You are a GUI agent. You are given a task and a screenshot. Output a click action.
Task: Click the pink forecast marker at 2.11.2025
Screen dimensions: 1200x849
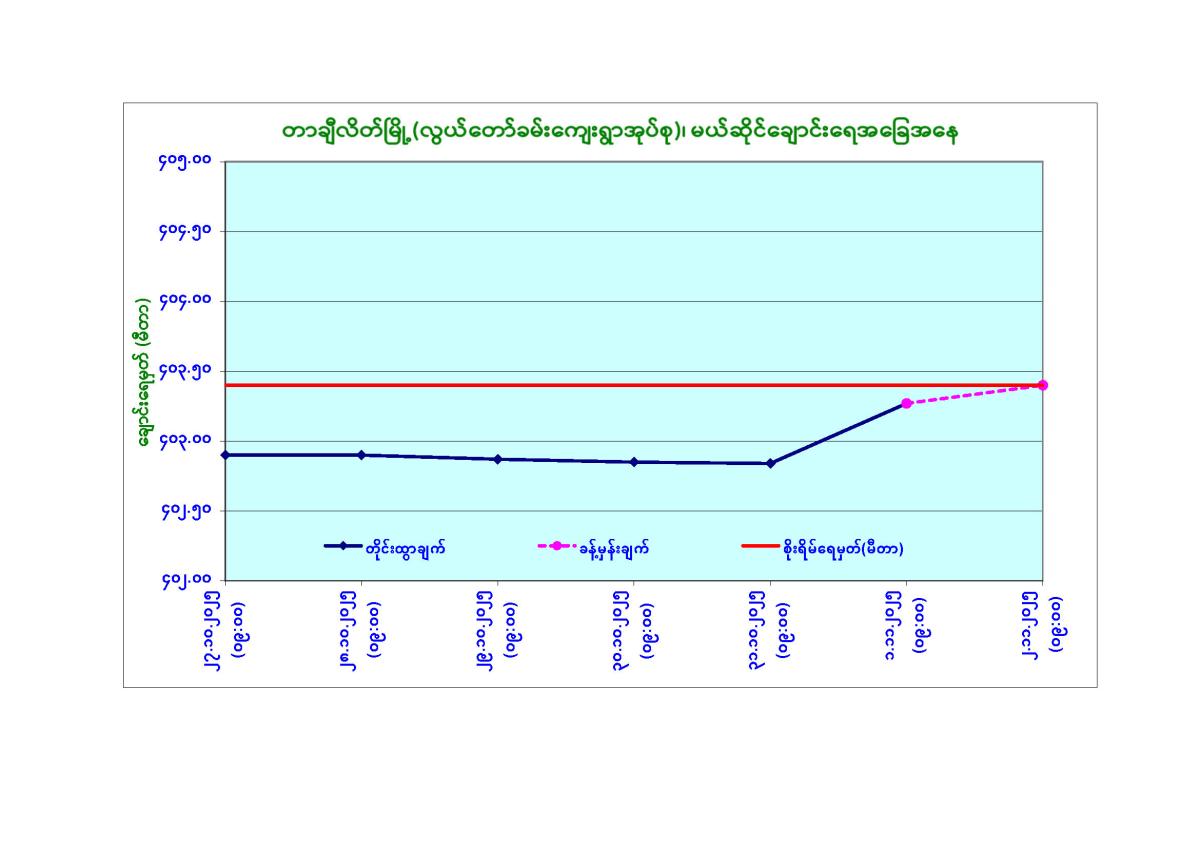[1043, 385]
